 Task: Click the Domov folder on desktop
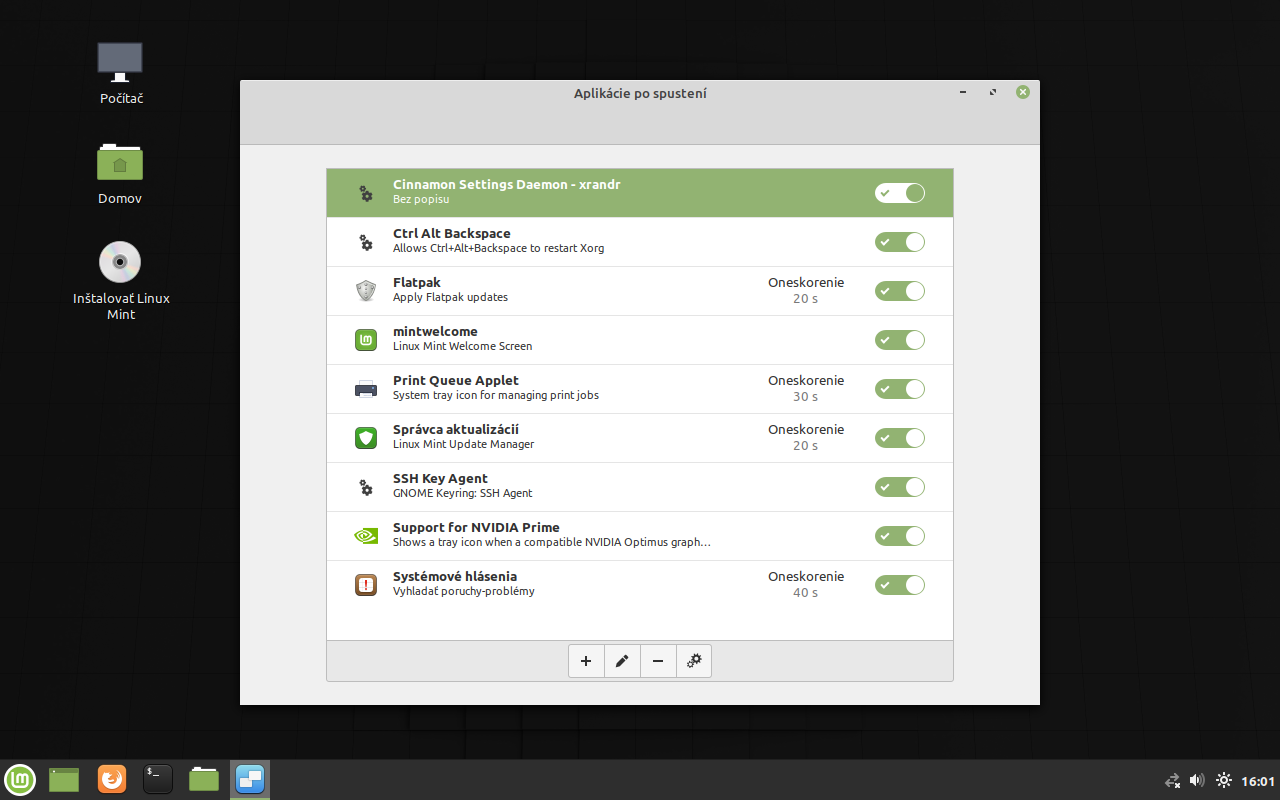click(x=120, y=163)
